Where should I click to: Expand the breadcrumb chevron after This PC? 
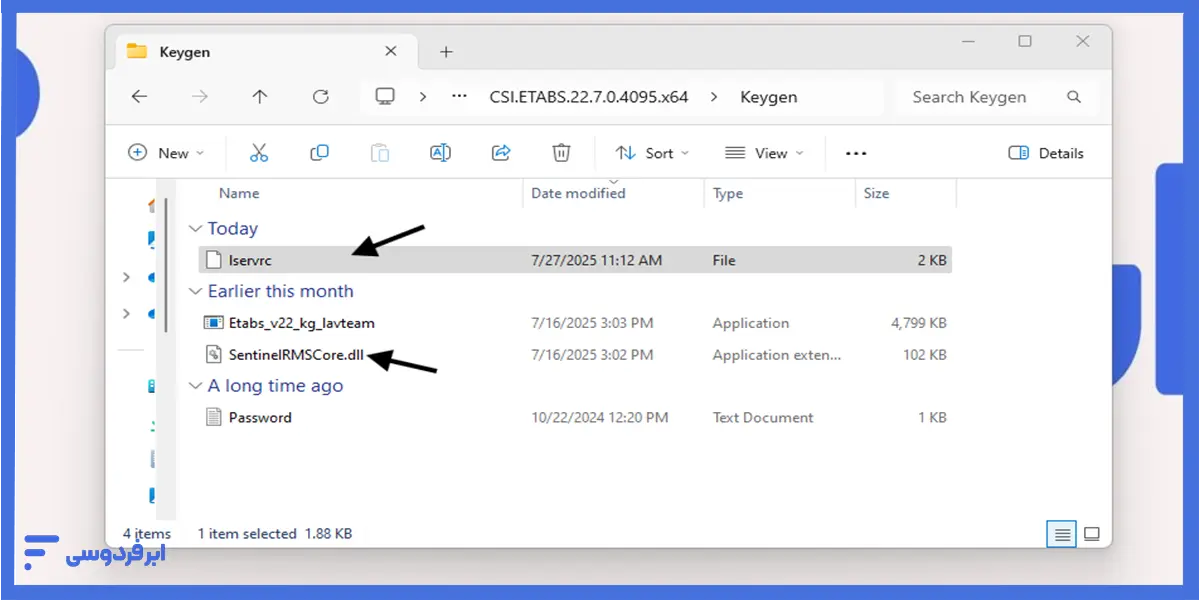[x=423, y=97]
